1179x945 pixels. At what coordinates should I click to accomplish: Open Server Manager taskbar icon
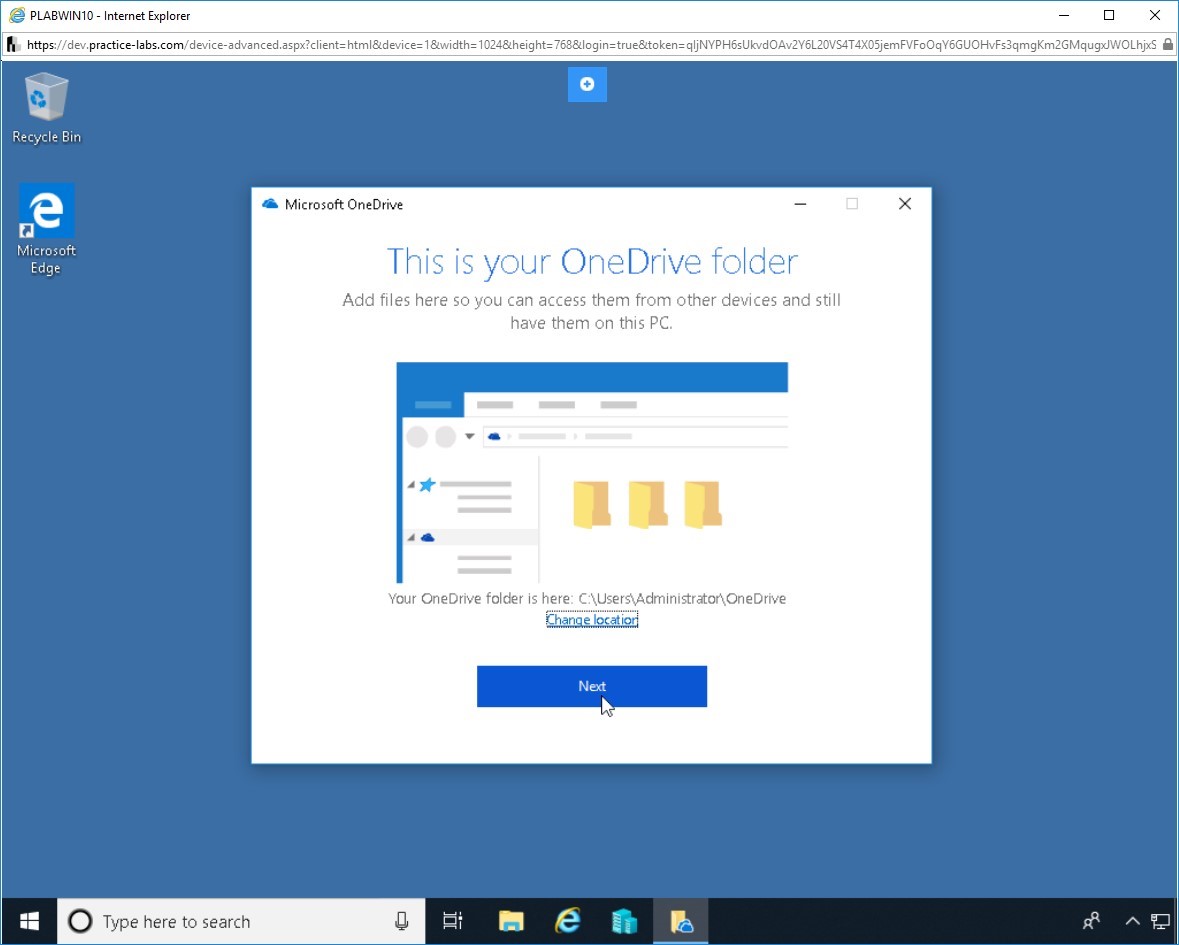pyautogui.click(x=624, y=921)
